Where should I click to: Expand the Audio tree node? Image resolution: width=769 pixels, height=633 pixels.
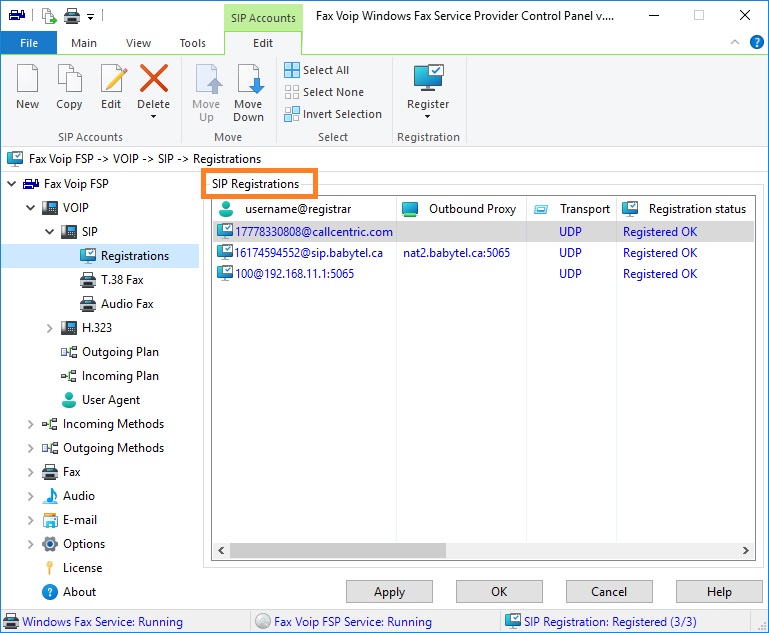(30, 496)
